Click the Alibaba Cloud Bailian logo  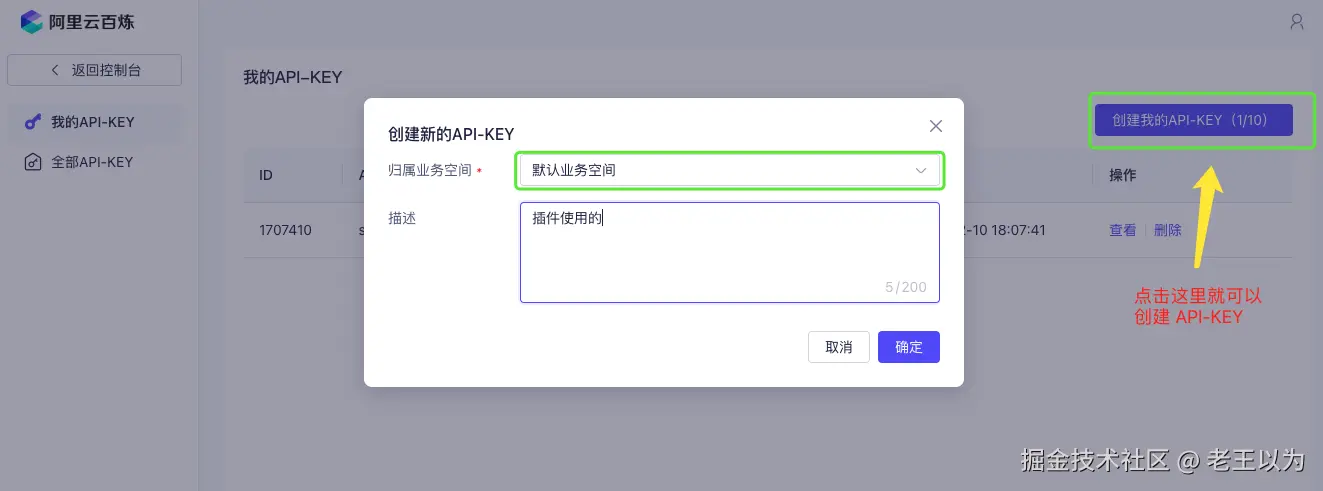[77, 21]
